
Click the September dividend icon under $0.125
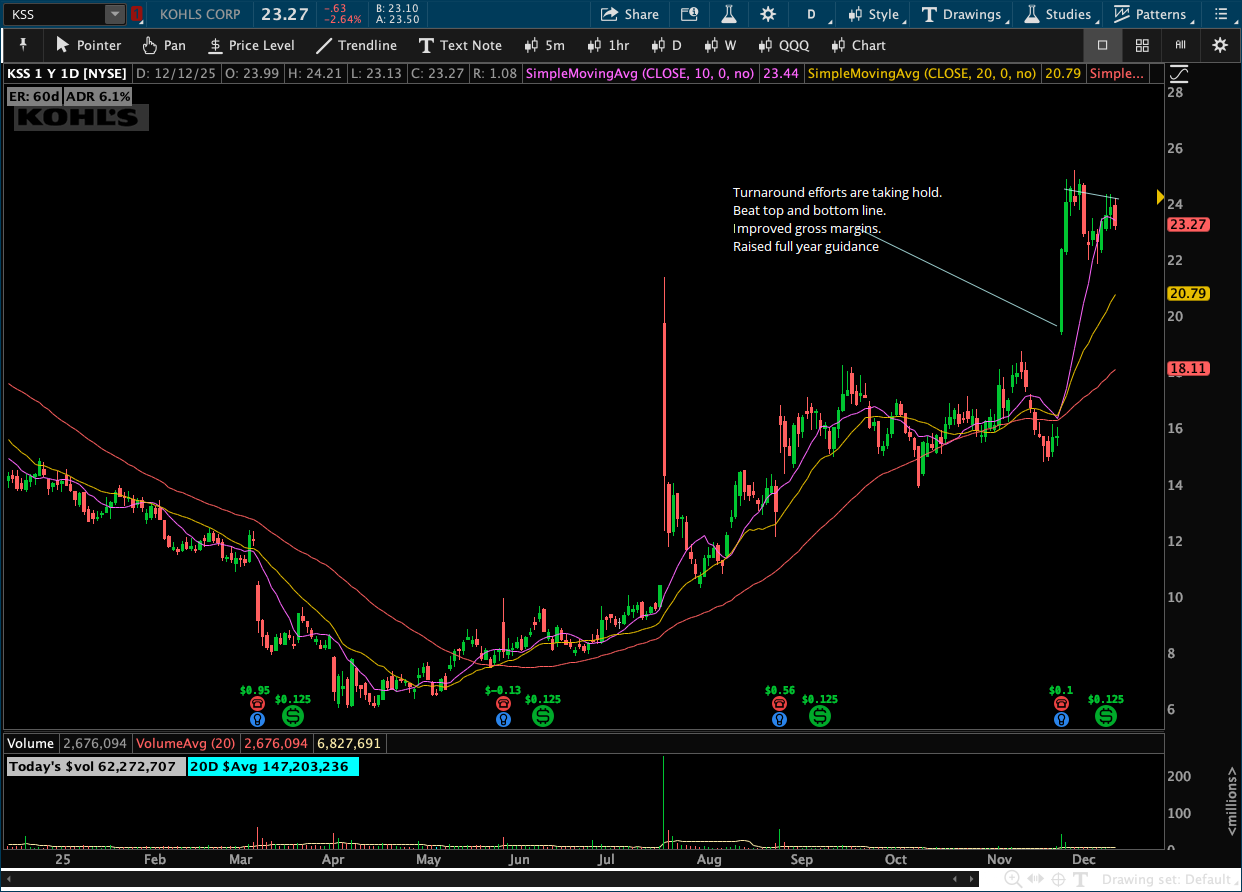[819, 716]
